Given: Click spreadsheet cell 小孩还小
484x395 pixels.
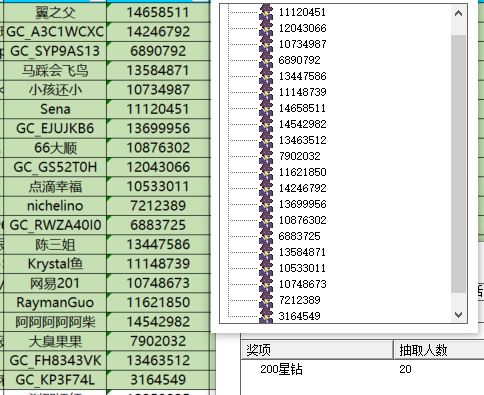Looking at the screenshot, I should click(x=55, y=90).
